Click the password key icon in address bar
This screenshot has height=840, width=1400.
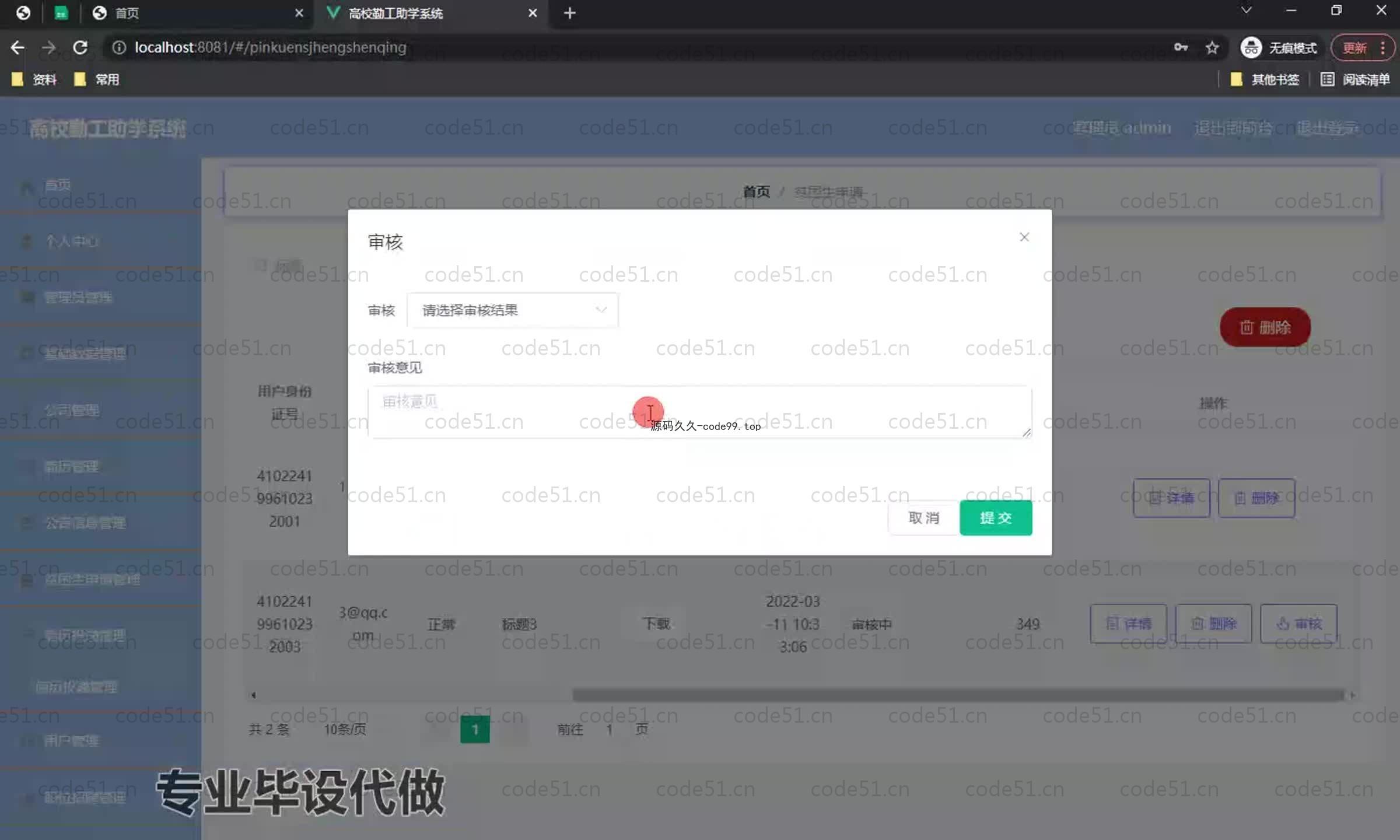pos(1181,47)
